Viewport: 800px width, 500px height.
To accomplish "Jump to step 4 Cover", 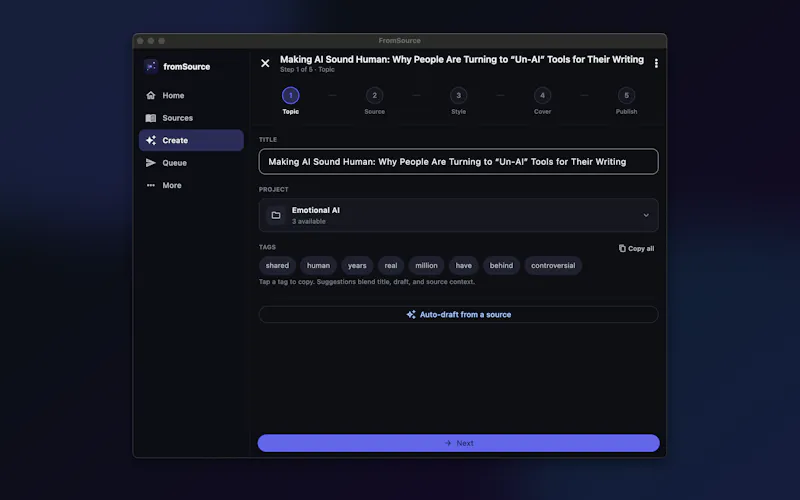I will tap(542, 101).
